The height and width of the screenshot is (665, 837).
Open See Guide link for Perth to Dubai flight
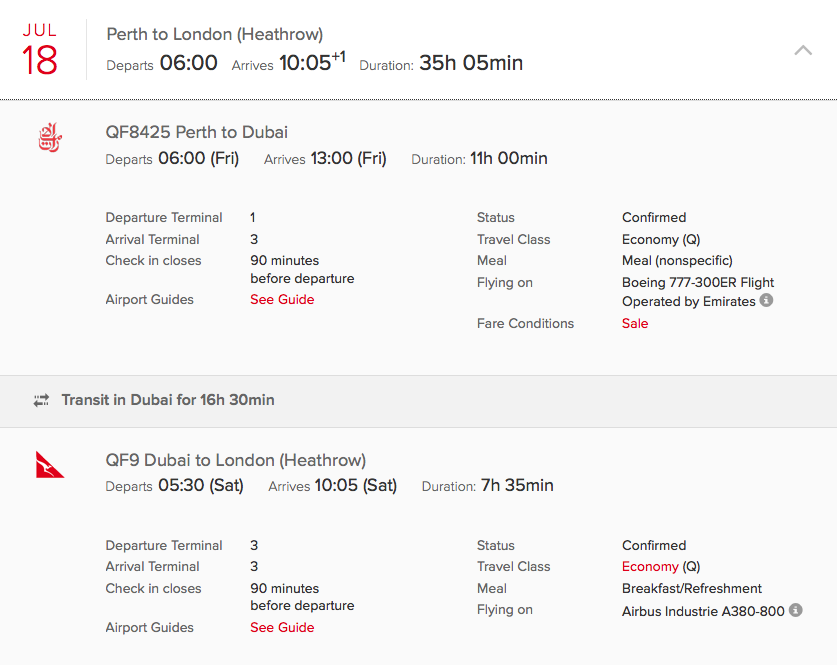pyautogui.click(x=282, y=299)
